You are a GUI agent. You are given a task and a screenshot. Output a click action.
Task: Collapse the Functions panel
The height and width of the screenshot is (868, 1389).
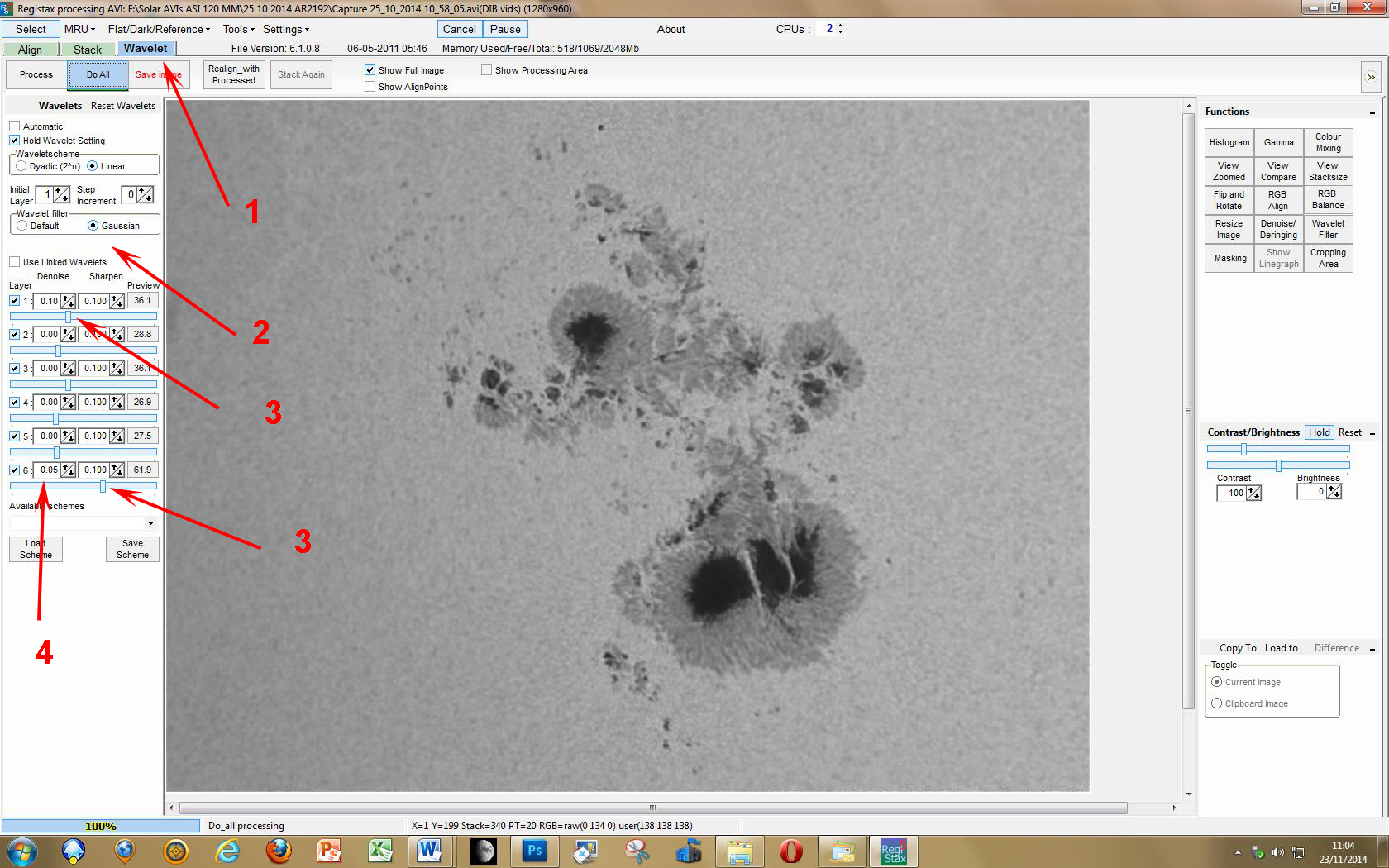coord(1372,112)
